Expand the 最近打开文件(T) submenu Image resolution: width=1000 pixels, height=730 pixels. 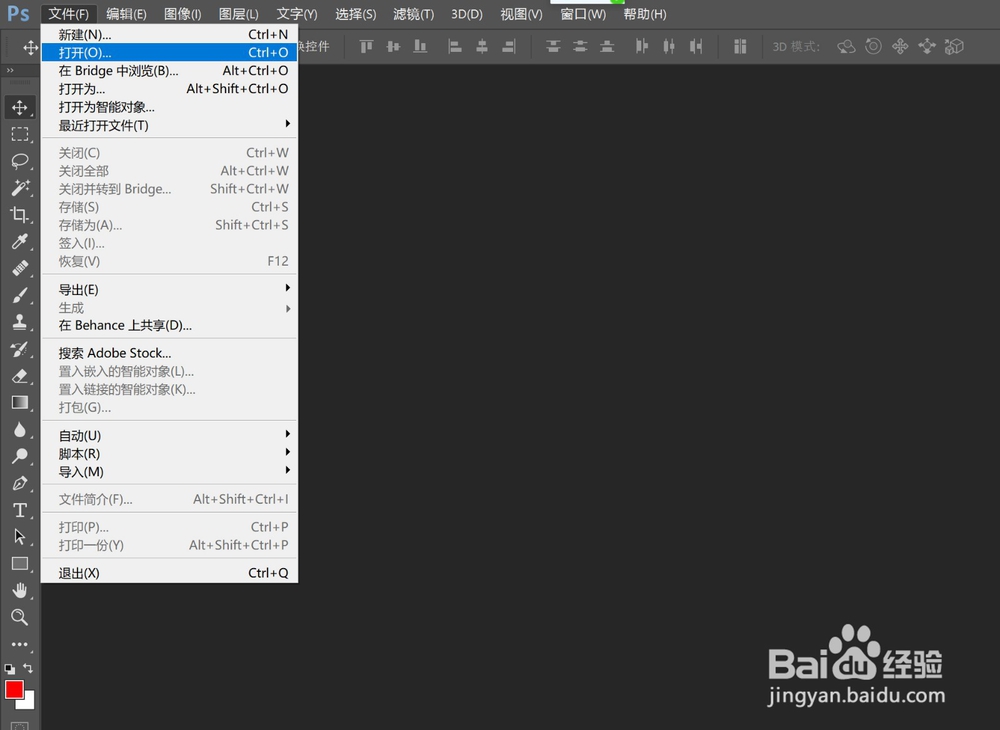click(x=169, y=126)
